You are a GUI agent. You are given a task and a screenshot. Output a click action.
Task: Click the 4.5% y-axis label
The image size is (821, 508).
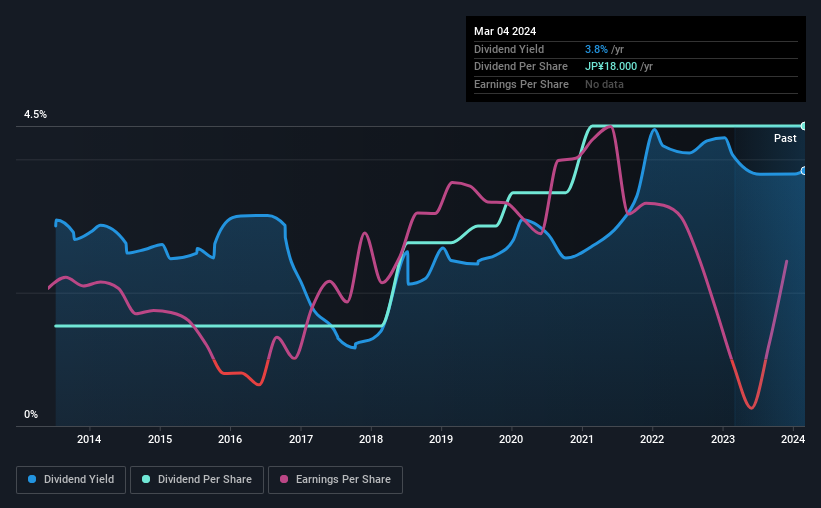coord(35,114)
